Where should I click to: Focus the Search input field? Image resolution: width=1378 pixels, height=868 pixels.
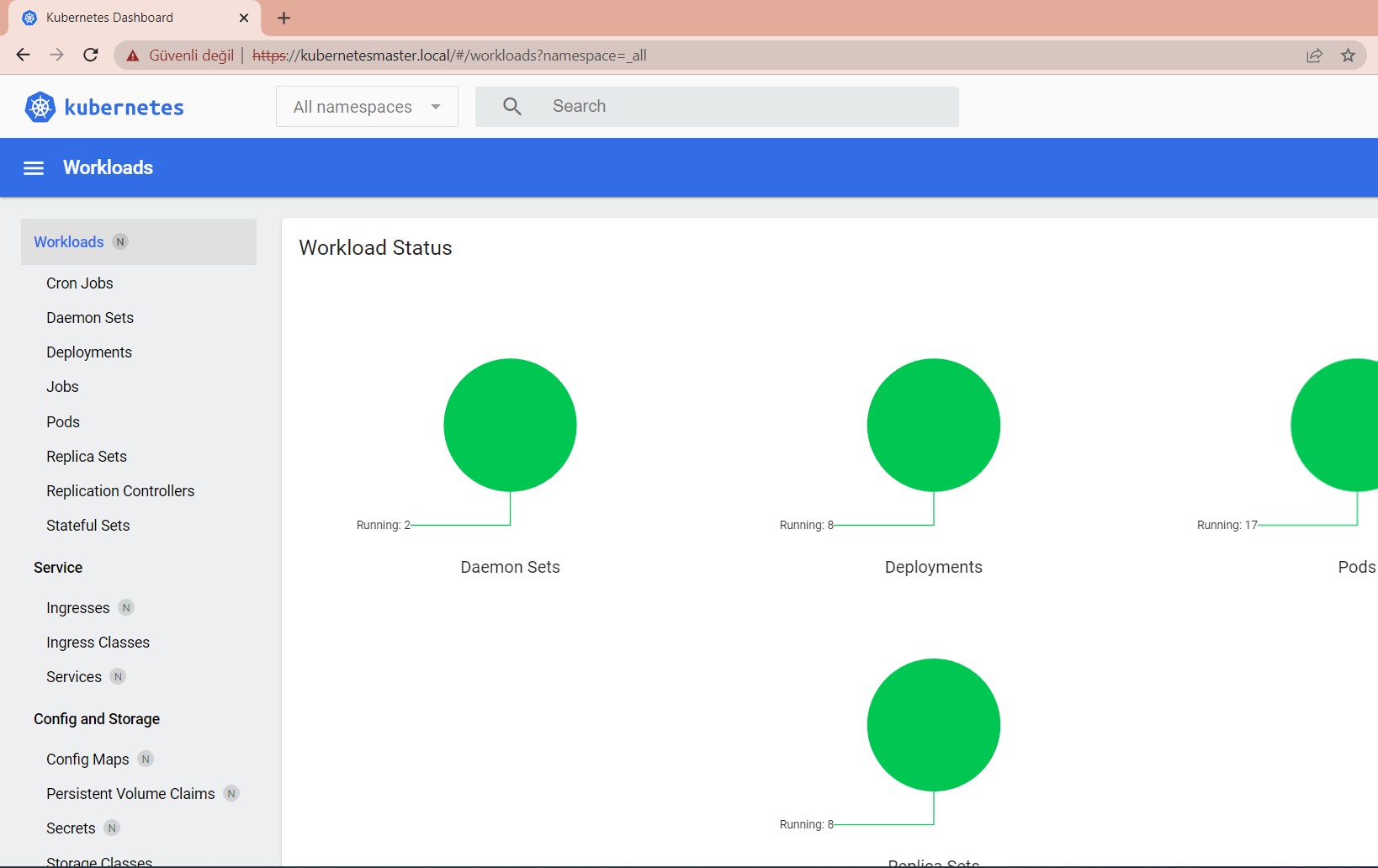coord(717,107)
